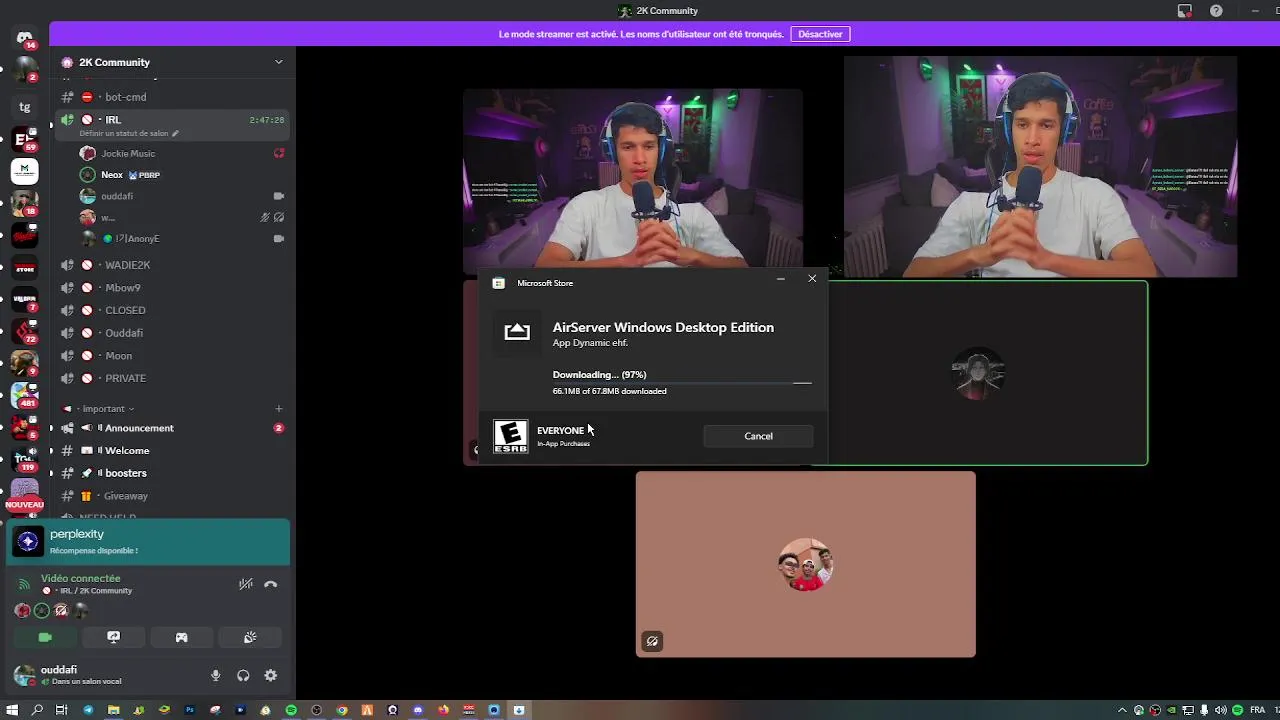The height and width of the screenshot is (720, 1280).
Task: Open File Explorer from the taskbar
Action: tap(113, 710)
